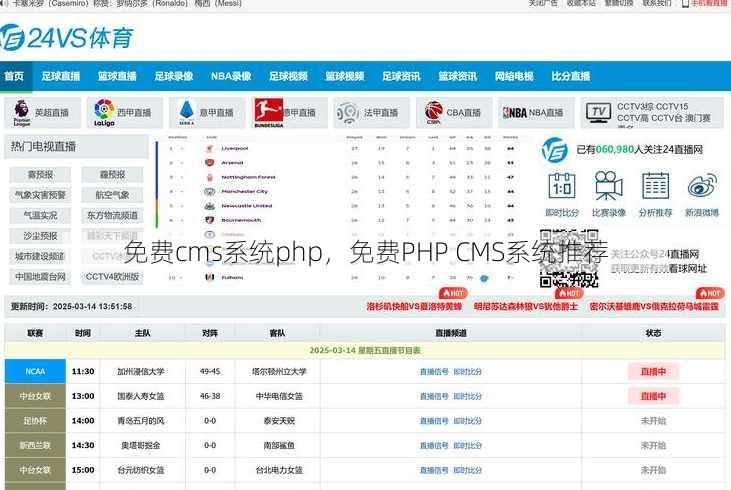
Task: Click the 联系我们 link in top bar
Action: click(x=657, y=3)
